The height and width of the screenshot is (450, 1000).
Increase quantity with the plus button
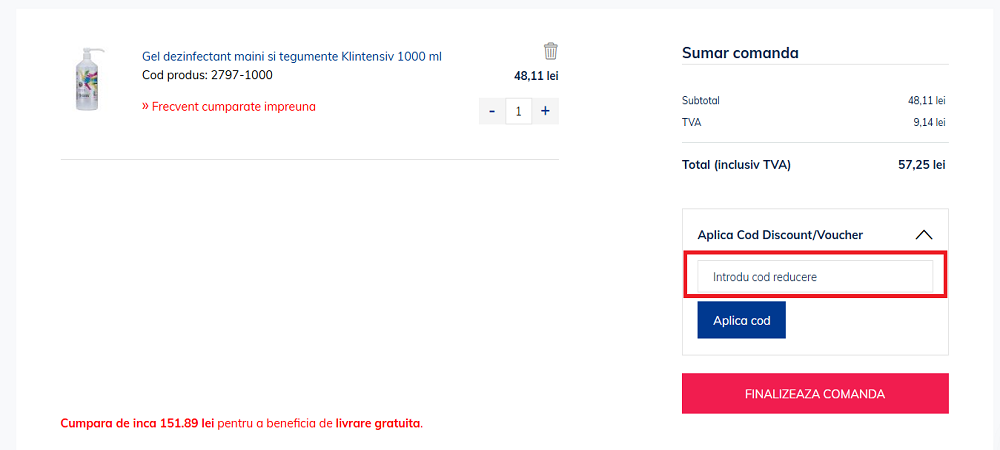click(545, 110)
